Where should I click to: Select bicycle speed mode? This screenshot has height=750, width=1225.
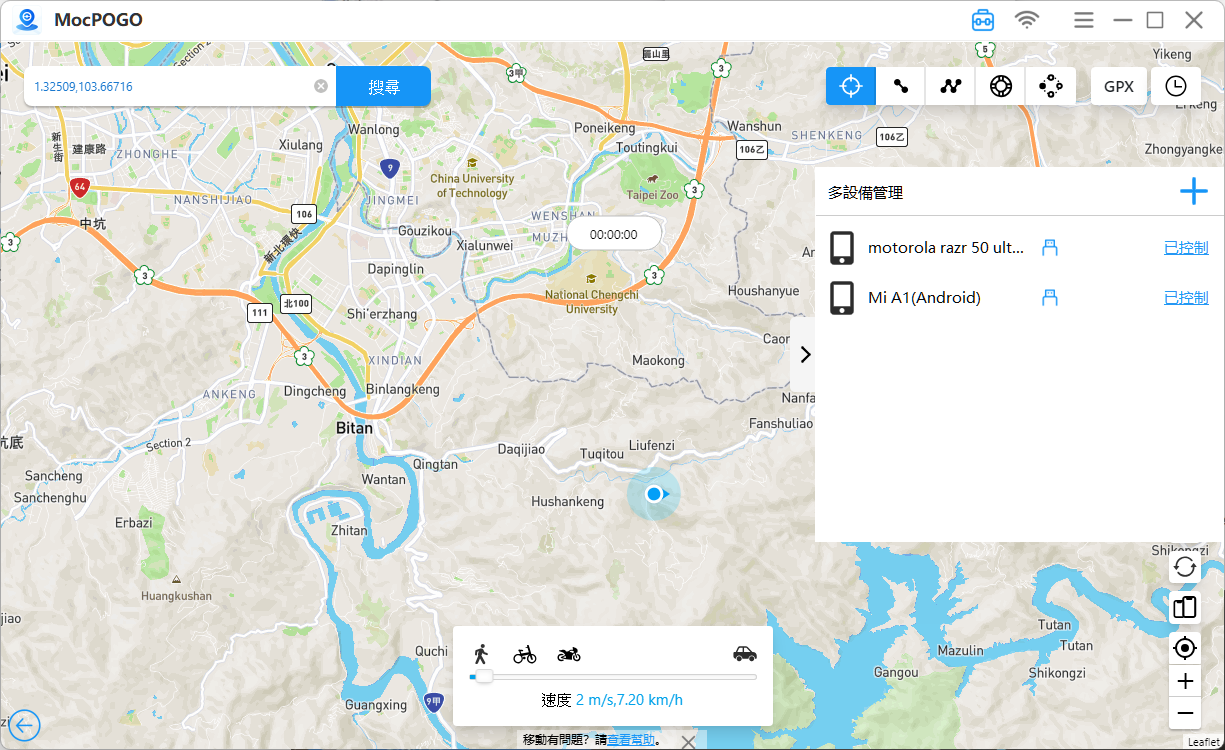525,654
